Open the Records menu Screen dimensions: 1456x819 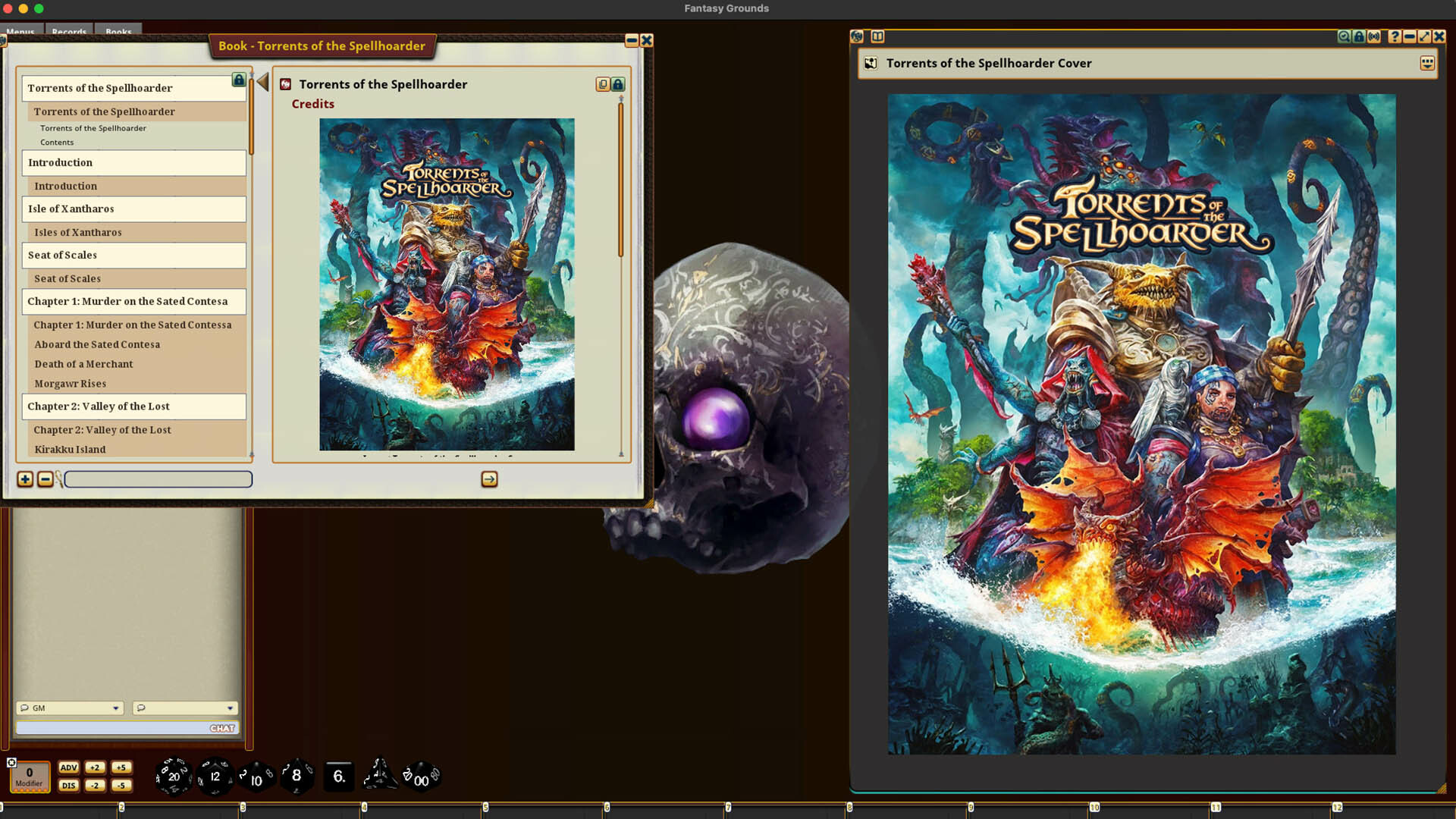69,32
